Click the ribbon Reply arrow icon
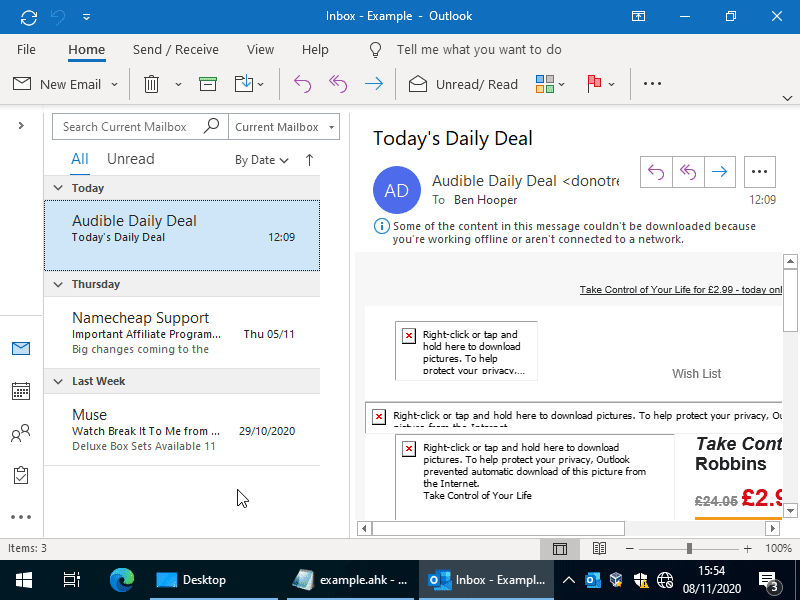Screen dimensions: 800x600 coord(302,84)
